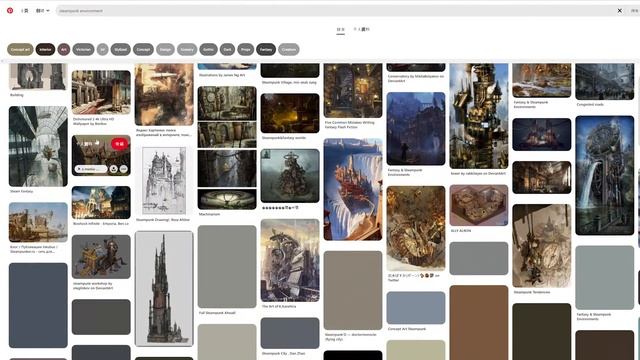This screenshot has height=360, width=640.
Task: Select the Props filter chip
Action: 246,49
